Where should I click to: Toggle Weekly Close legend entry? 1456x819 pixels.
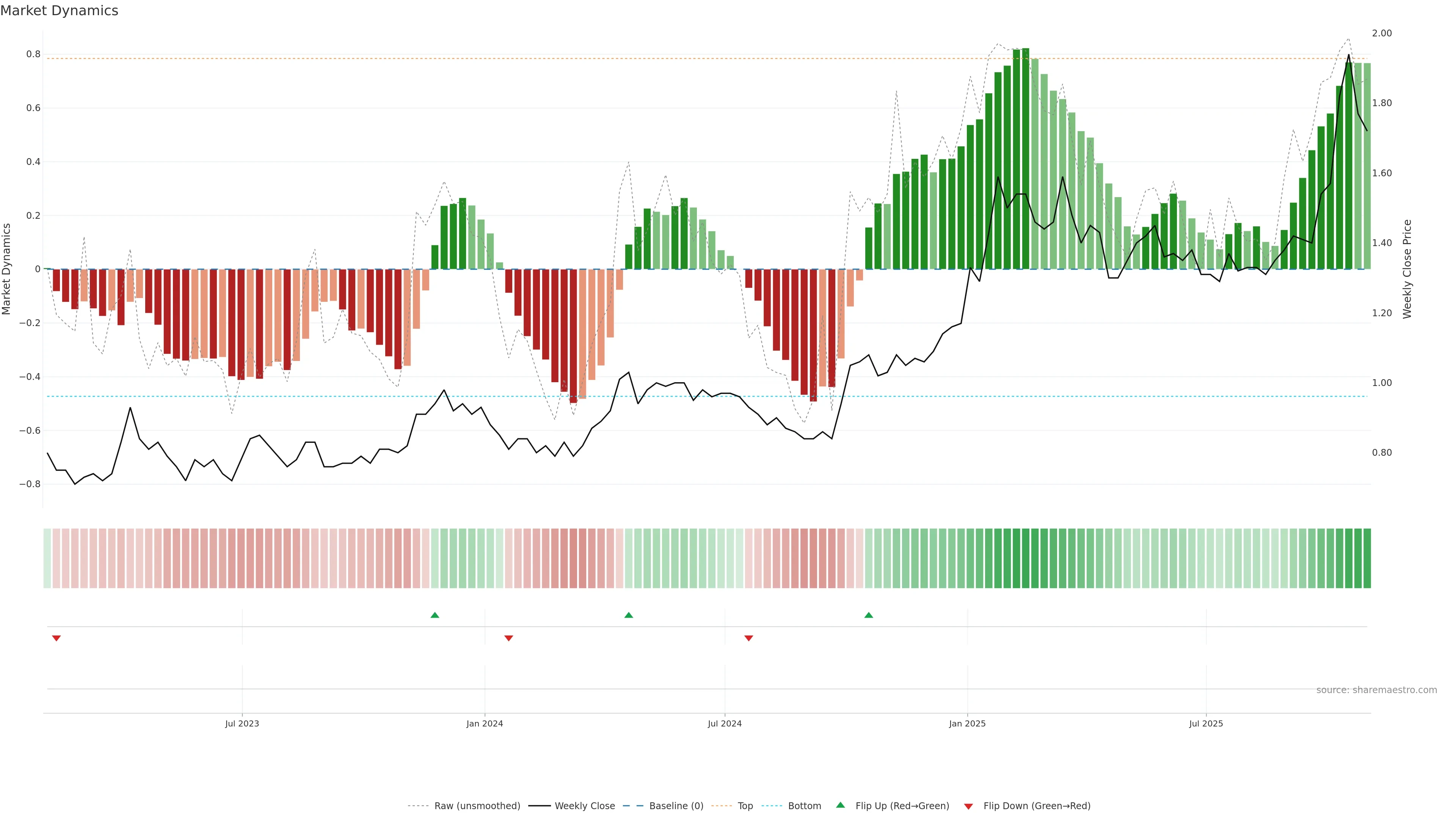pos(584,806)
